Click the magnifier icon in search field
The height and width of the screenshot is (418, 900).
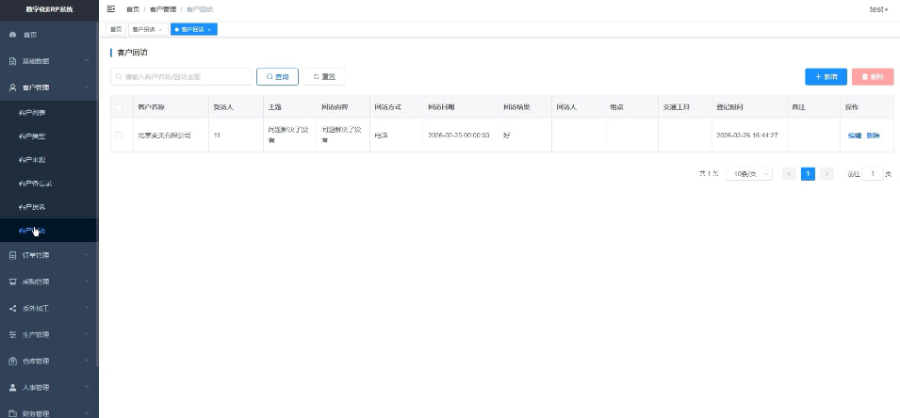[119, 76]
